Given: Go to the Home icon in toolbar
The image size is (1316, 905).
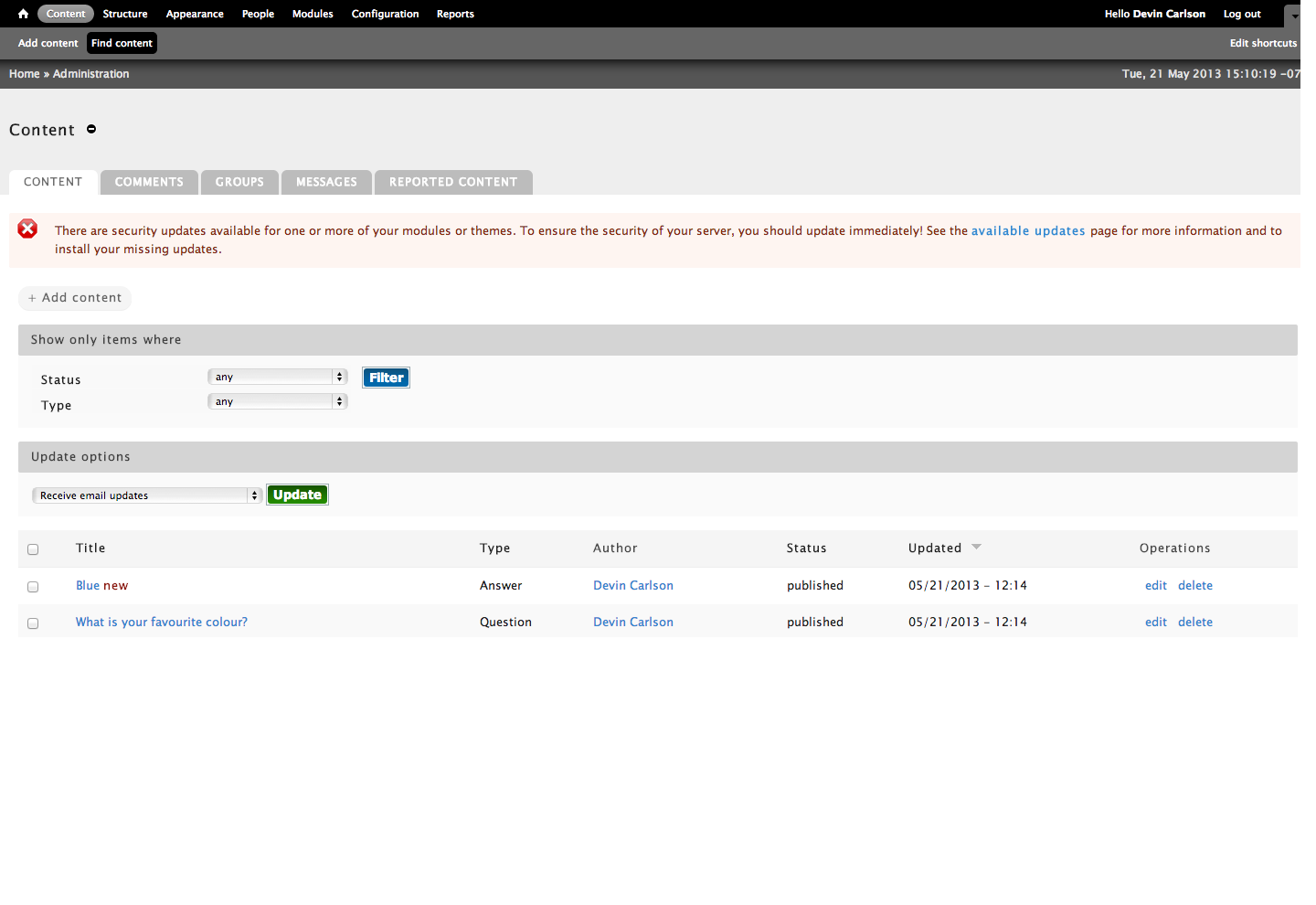Looking at the screenshot, I should click(x=23, y=14).
